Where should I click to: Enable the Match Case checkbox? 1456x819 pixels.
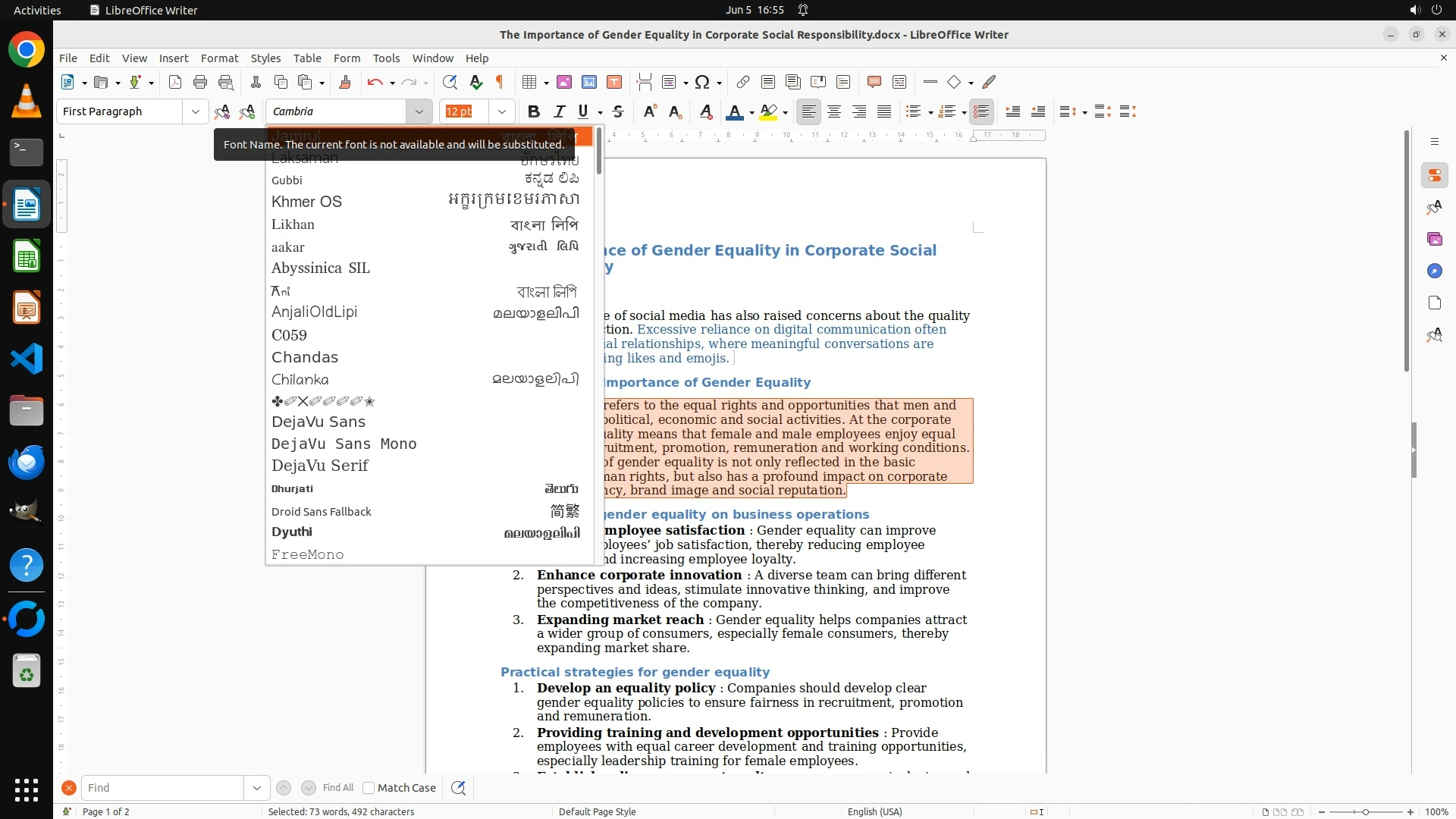tap(369, 788)
